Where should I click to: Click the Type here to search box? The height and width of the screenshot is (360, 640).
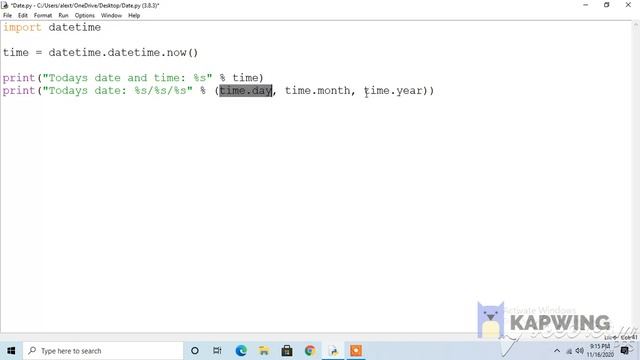[x=103, y=351]
